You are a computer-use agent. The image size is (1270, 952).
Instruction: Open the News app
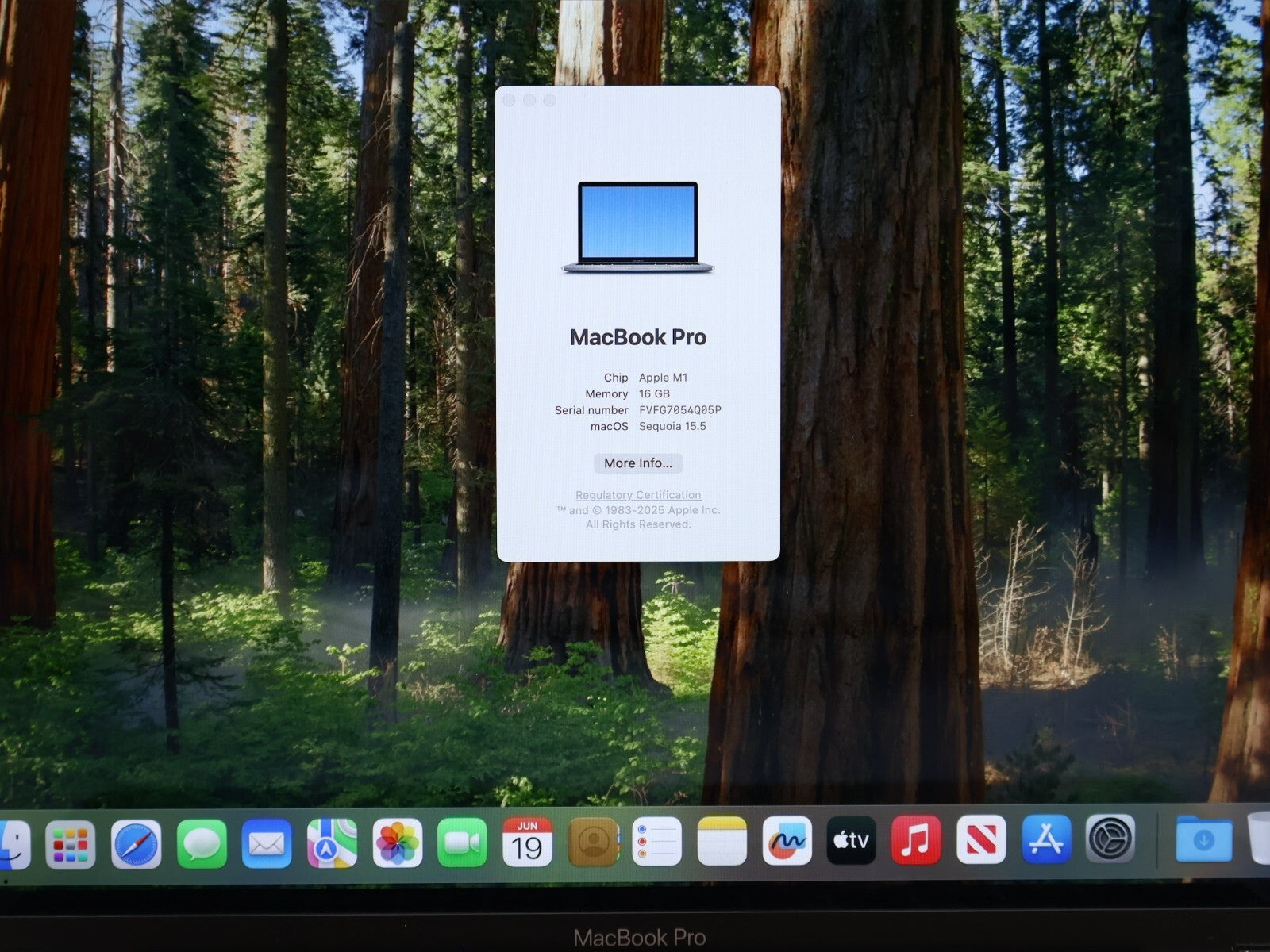pos(981,839)
